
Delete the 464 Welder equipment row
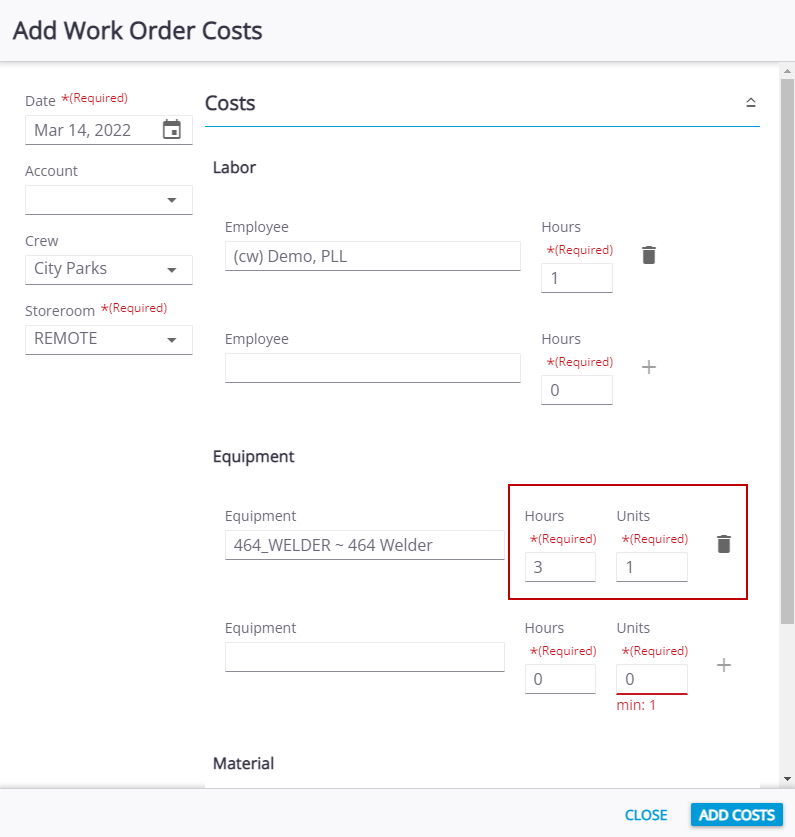tap(724, 544)
